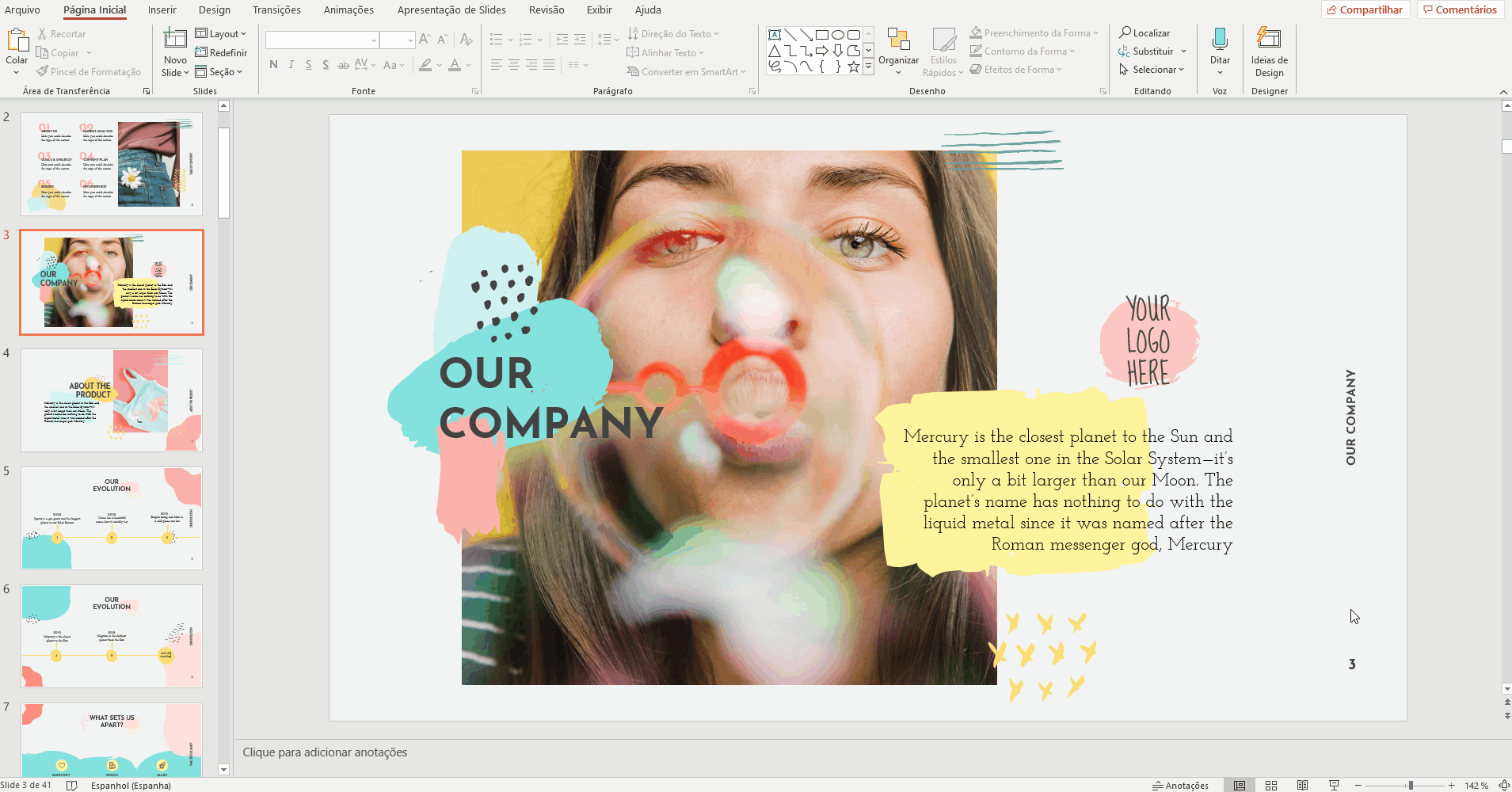1512x792 pixels.
Task: Select the star shape in gallery
Action: pyautogui.click(x=854, y=67)
